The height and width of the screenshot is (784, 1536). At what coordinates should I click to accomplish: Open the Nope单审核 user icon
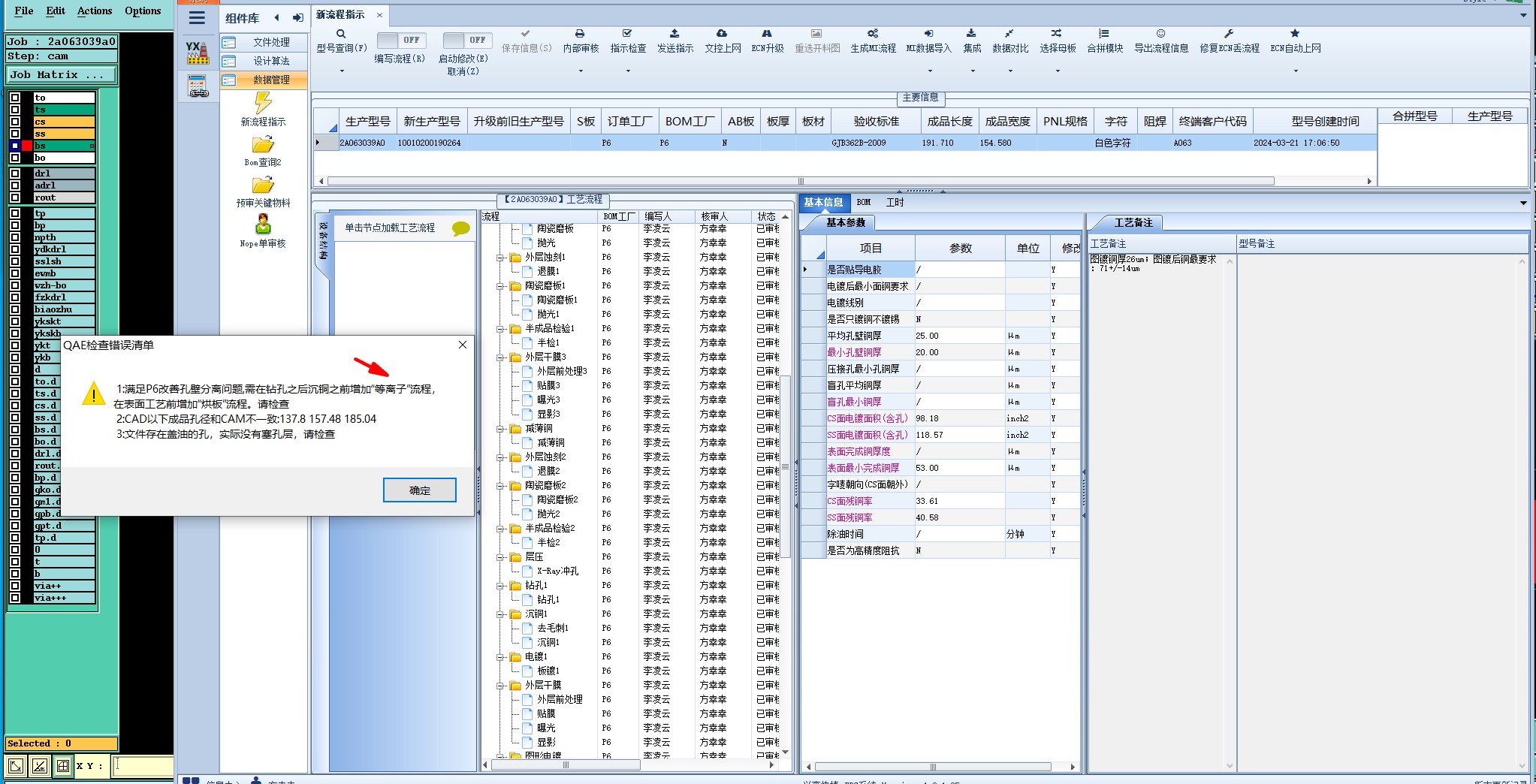[263, 225]
